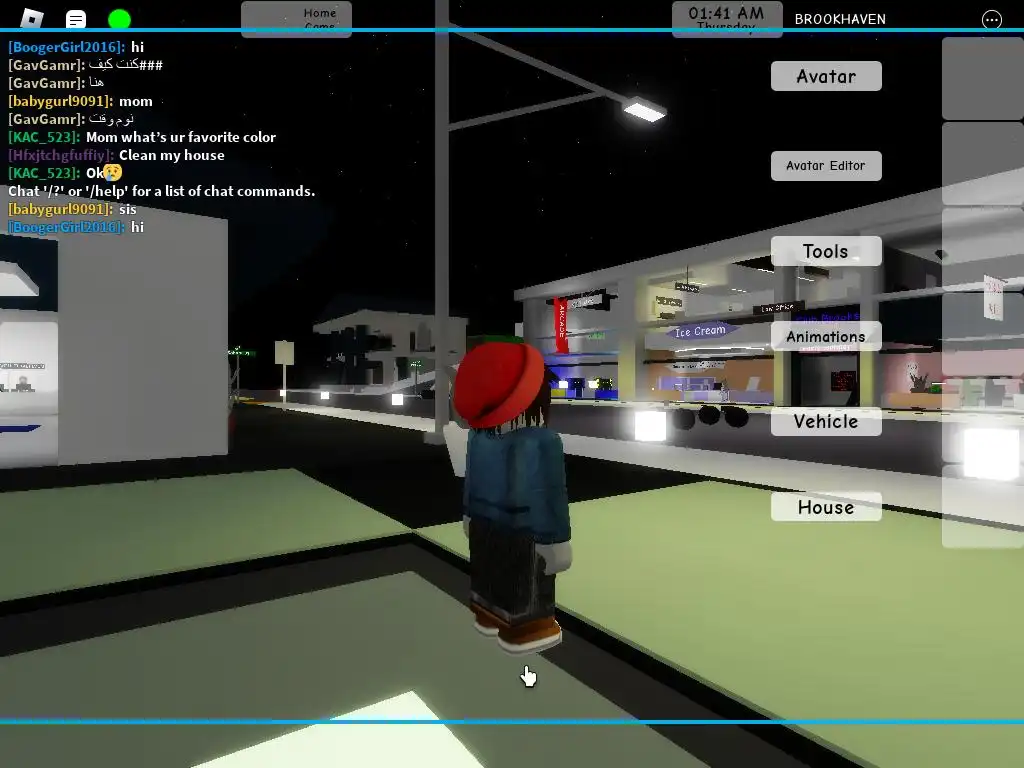Image resolution: width=1024 pixels, height=768 pixels.
Task: Click Hfxjtchgfuffiy's "Clean my house" message
Action: coord(116,155)
